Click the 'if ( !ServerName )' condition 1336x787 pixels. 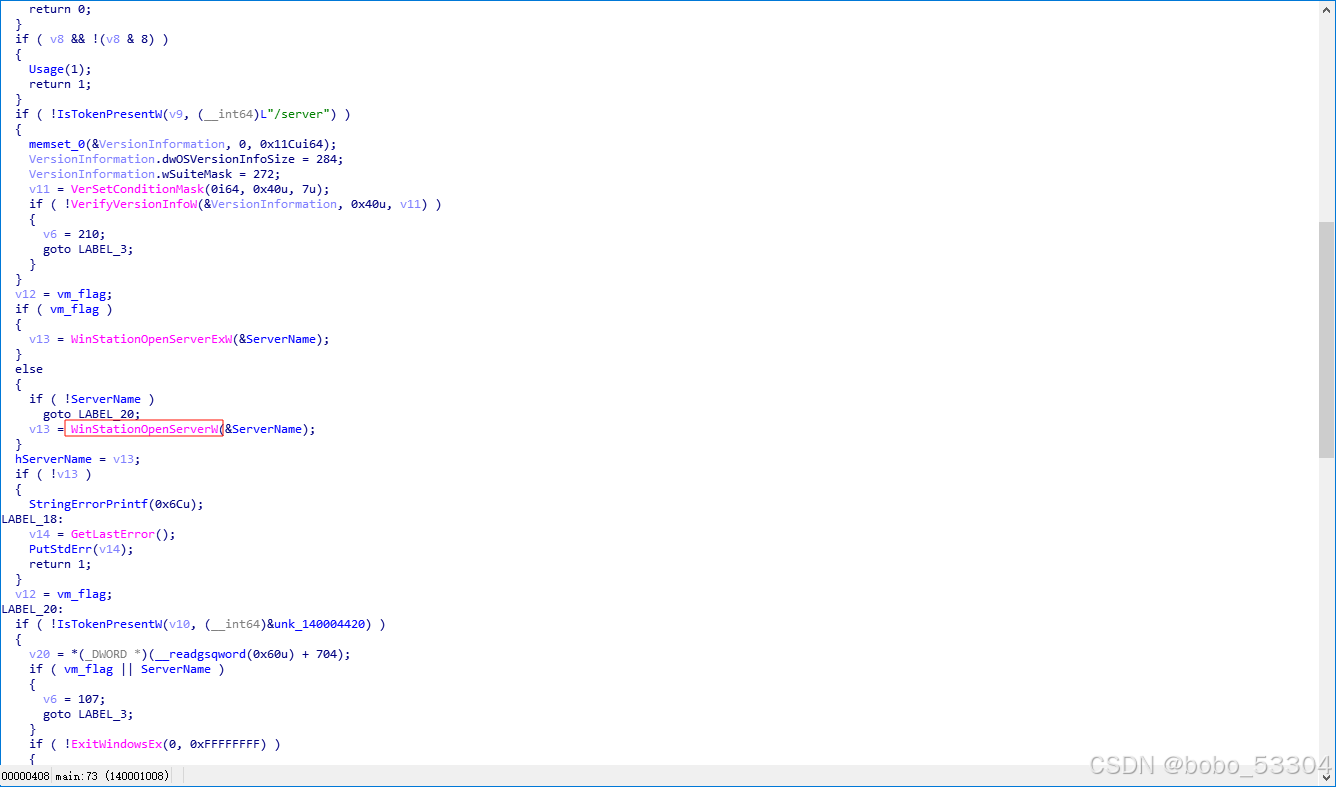[92, 399]
